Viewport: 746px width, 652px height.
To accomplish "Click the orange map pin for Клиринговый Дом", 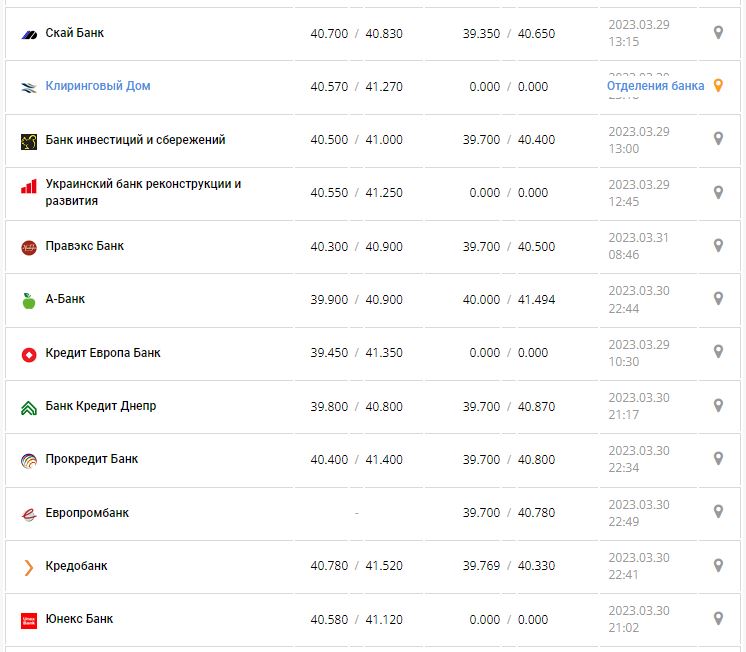I will point(717,86).
